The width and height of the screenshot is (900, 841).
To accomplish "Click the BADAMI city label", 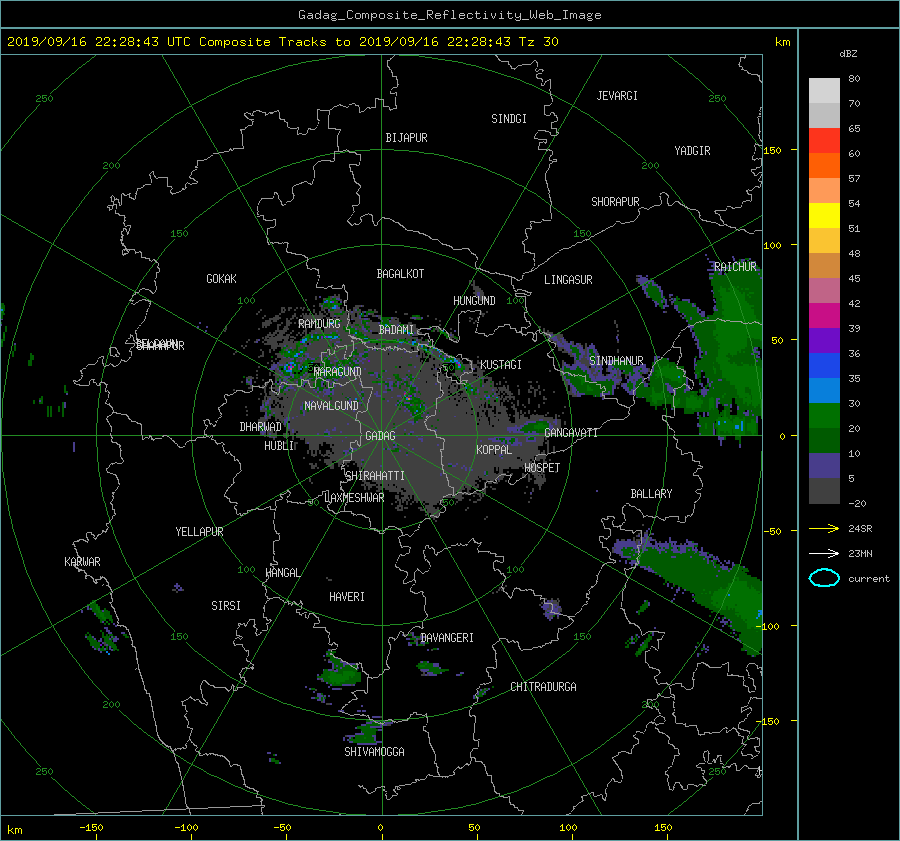I will pyautogui.click(x=396, y=330).
